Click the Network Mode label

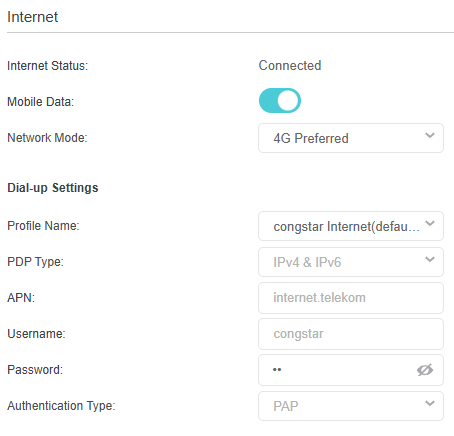[x=47, y=138]
